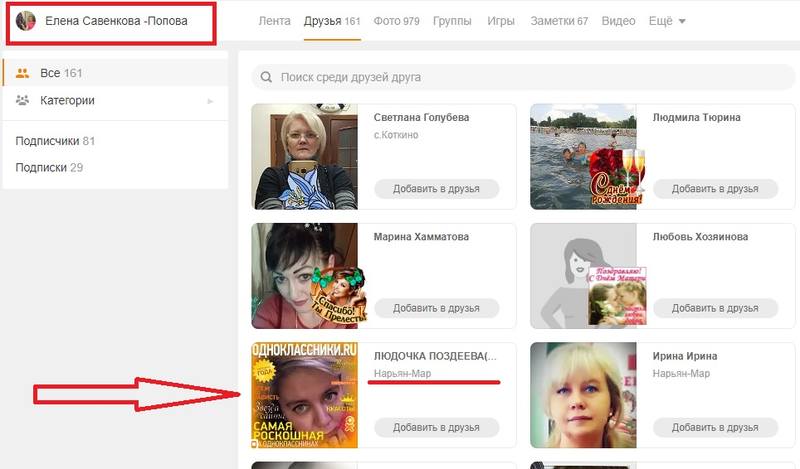This screenshot has width=800, height=469.
Task: Click с.Коткино under Светлана Голубева
Action: pos(396,135)
